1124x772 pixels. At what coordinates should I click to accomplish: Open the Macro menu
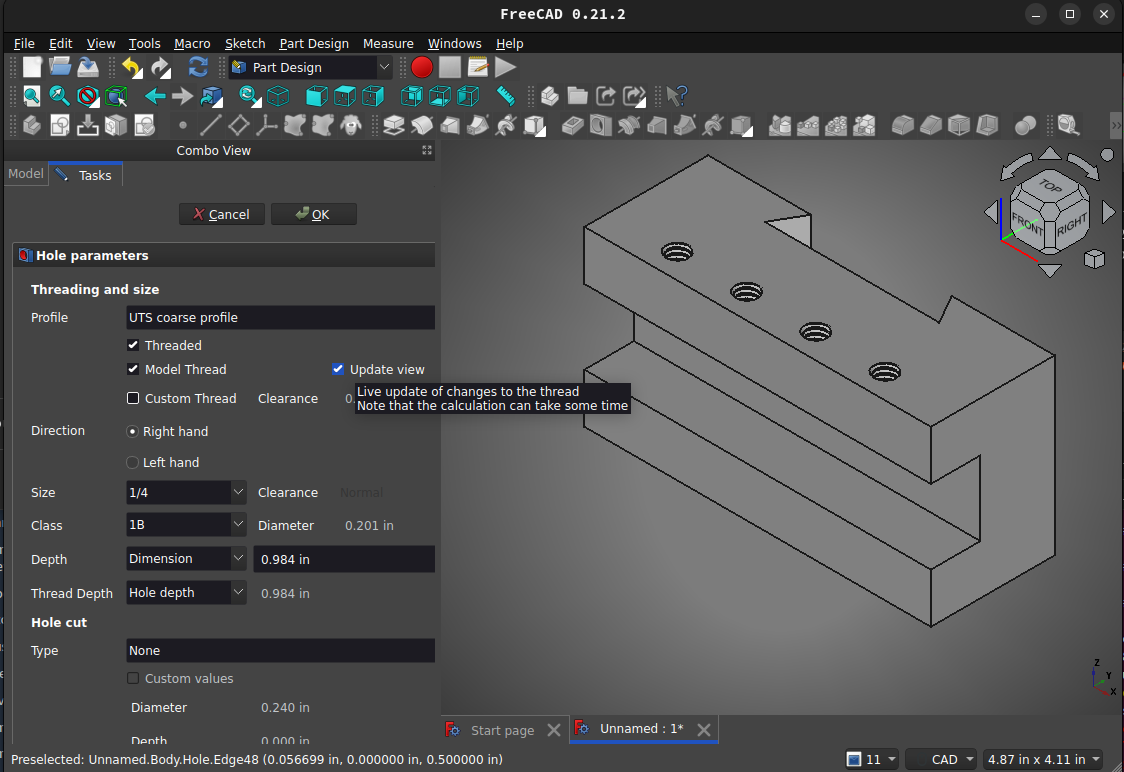tap(192, 44)
